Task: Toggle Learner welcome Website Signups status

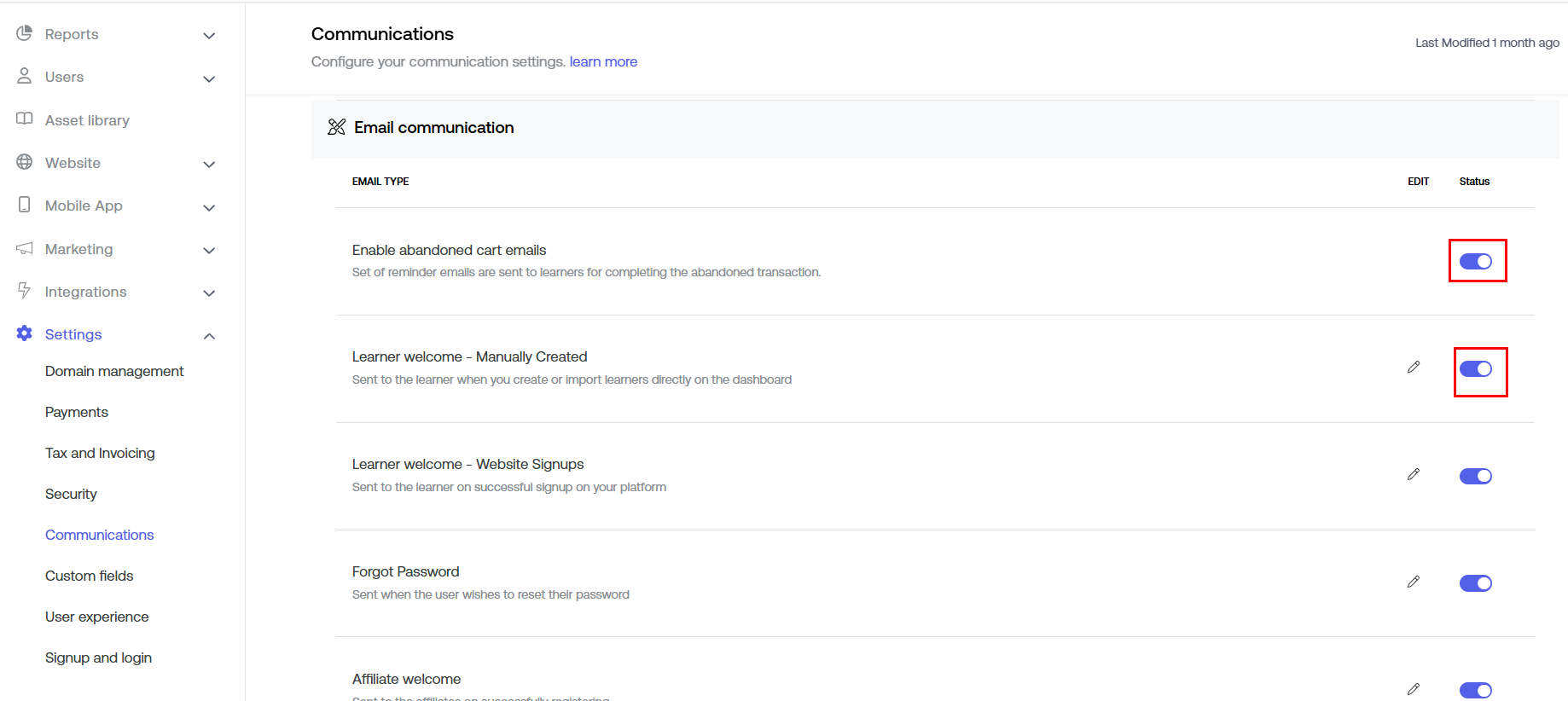Action: pyautogui.click(x=1475, y=476)
